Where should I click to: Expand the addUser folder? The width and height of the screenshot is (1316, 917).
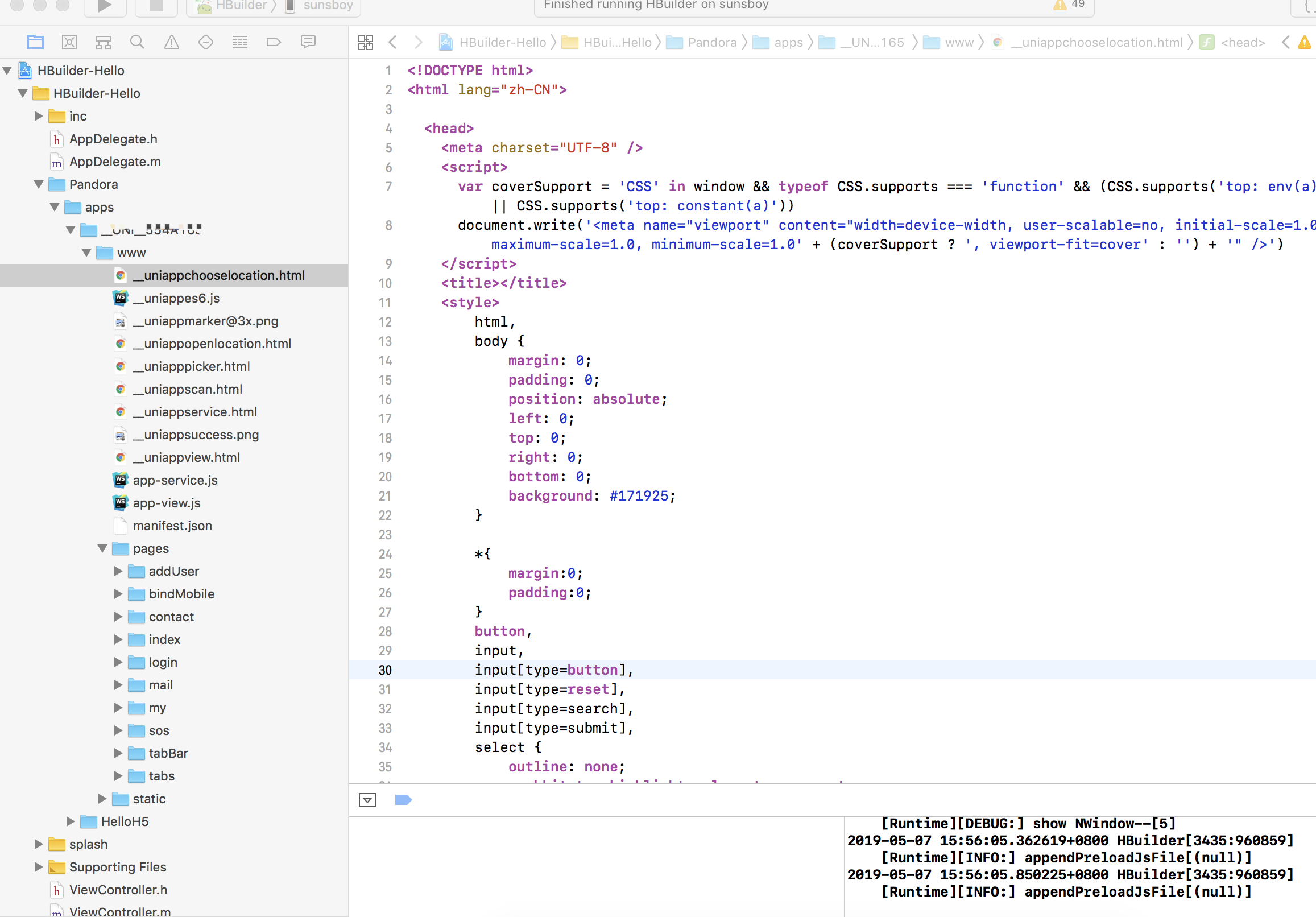(118, 571)
